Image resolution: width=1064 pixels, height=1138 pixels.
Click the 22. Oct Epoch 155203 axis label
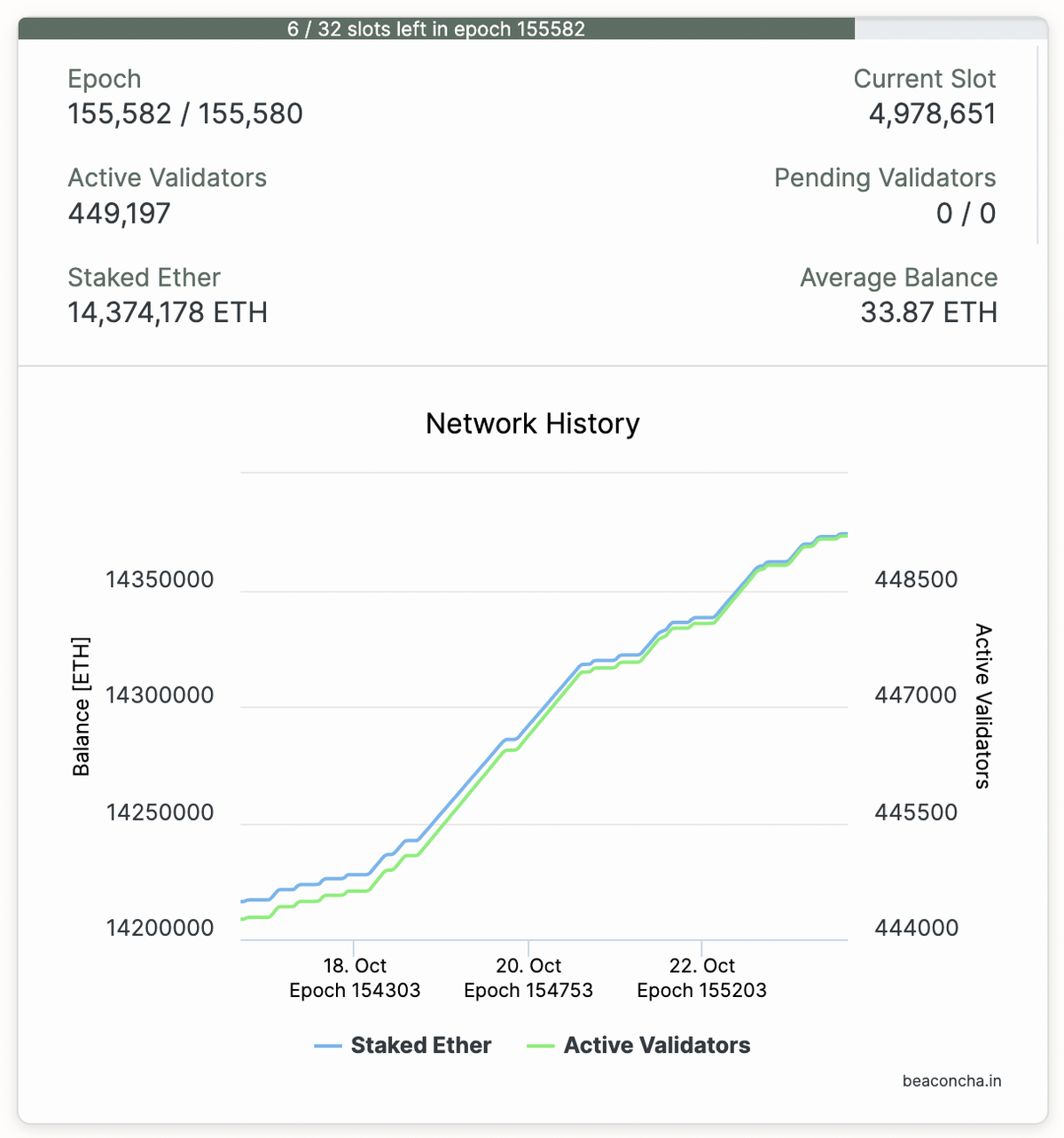[x=701, y=978]
